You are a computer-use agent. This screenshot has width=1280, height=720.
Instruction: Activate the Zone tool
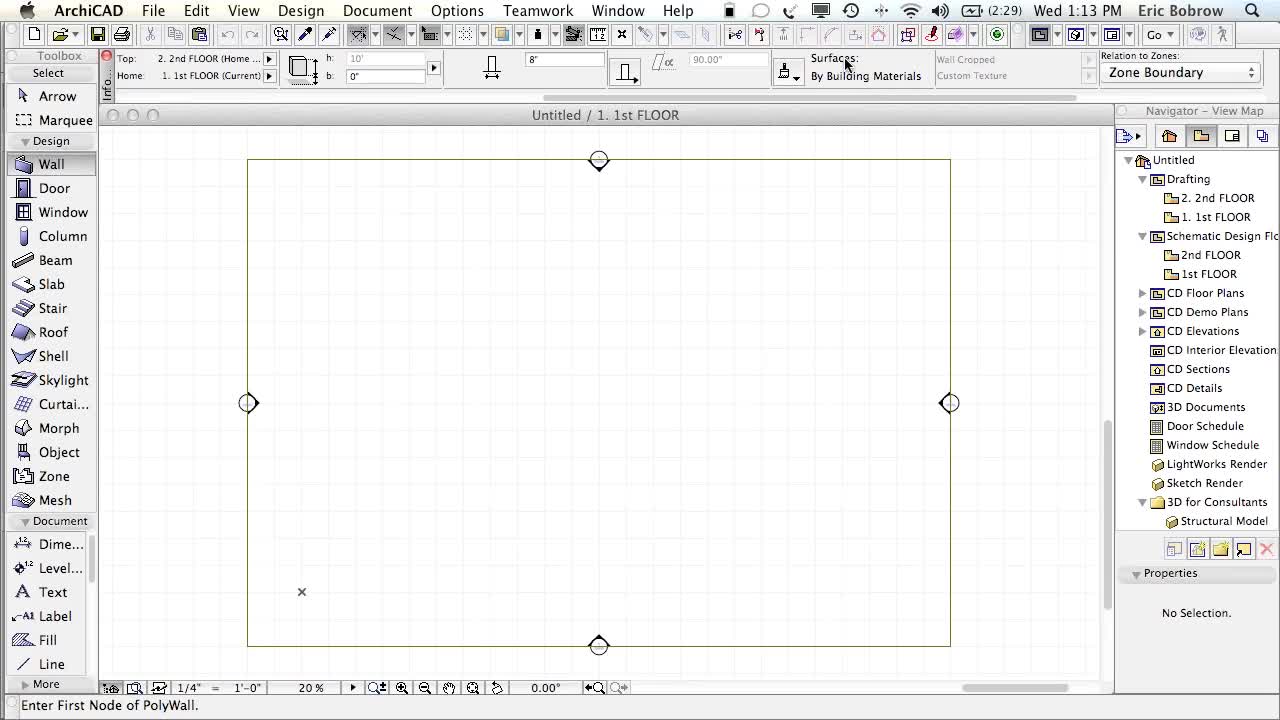pyautogui.click(x=52, y=476)
